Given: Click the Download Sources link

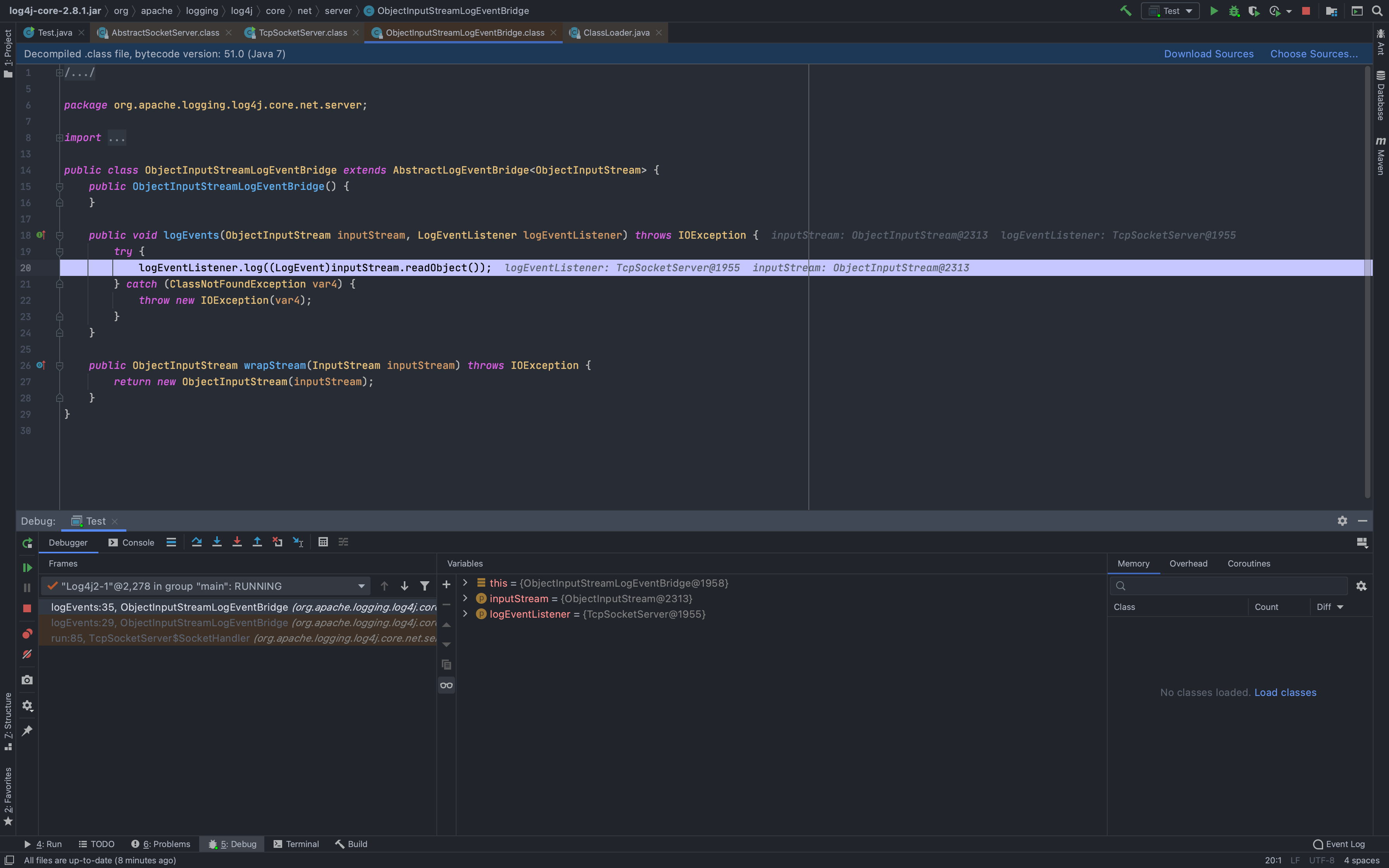Looking at the screenshot, I should click(x=1208, y=54).
